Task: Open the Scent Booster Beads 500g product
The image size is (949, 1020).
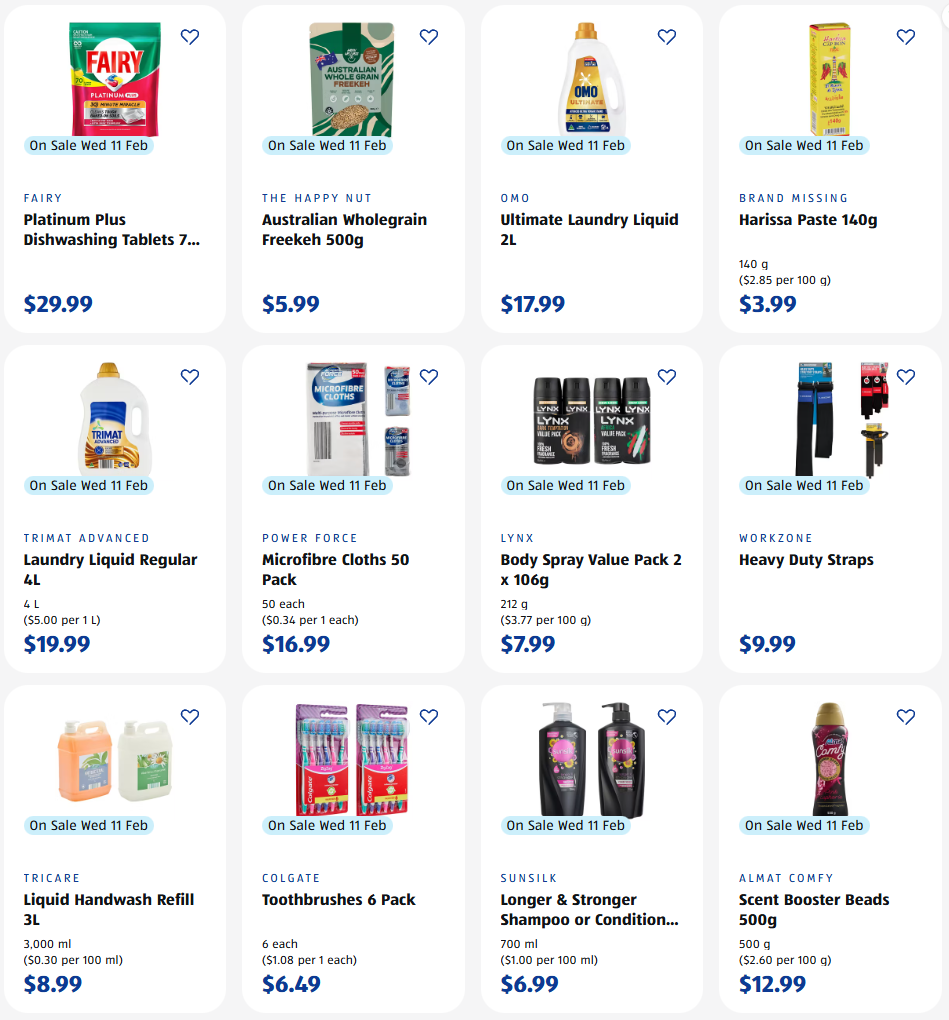Action: coord(813,909)
